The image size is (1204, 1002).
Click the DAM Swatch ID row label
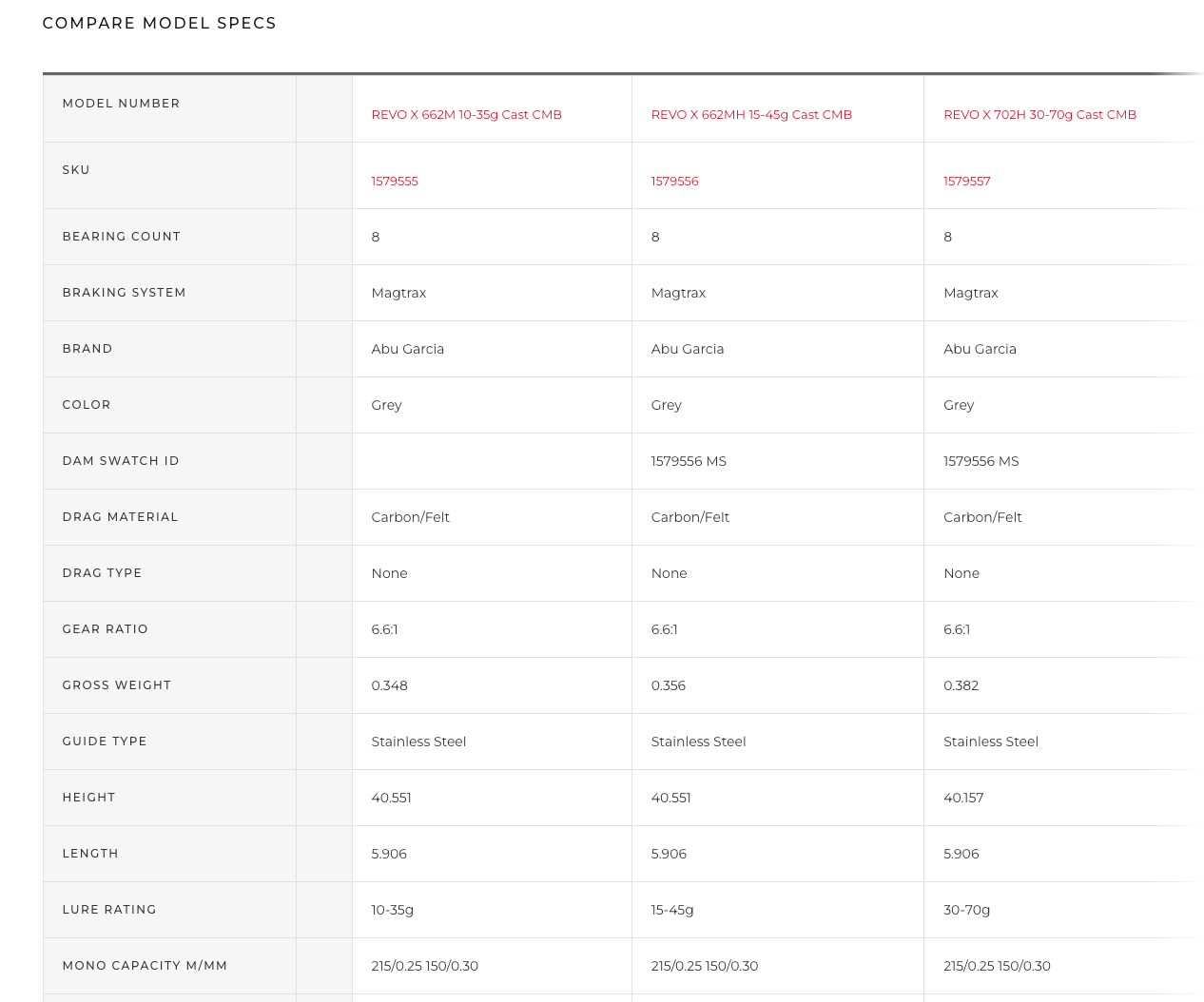click(x=121, y=461)
